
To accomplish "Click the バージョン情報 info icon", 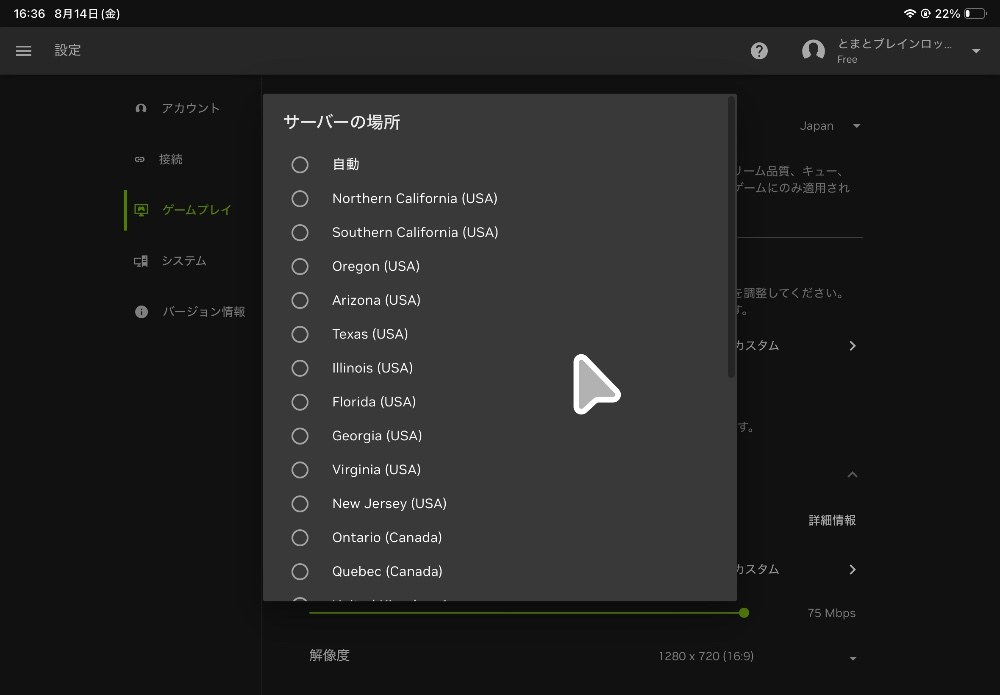I will tap(142, 312).
